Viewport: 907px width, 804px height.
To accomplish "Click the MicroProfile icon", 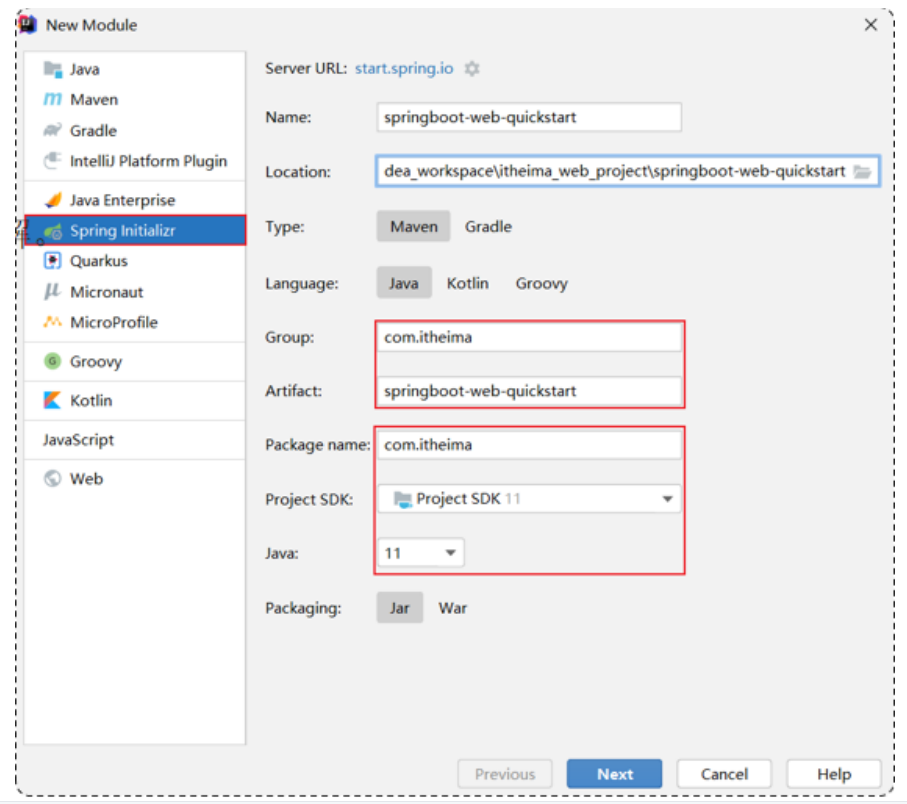I will click(53, 322).
